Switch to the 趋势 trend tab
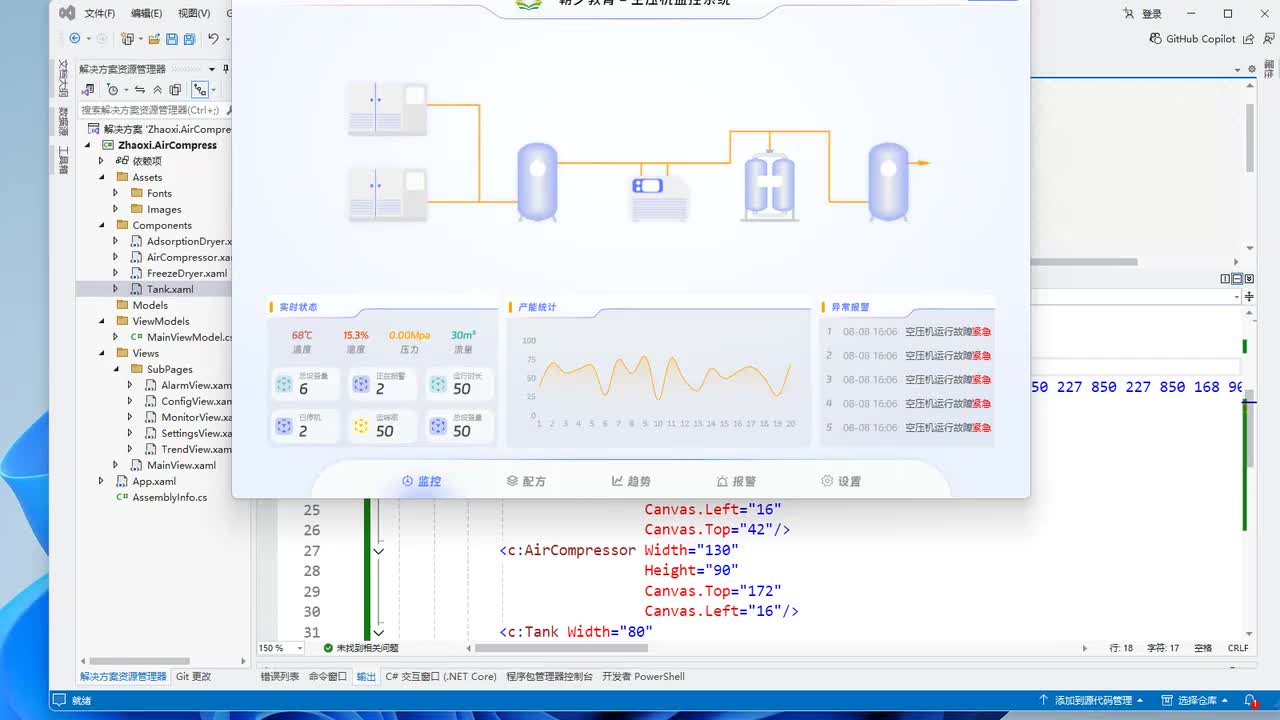The width and height of the screenshot is (1280, 720). point(631,481)
